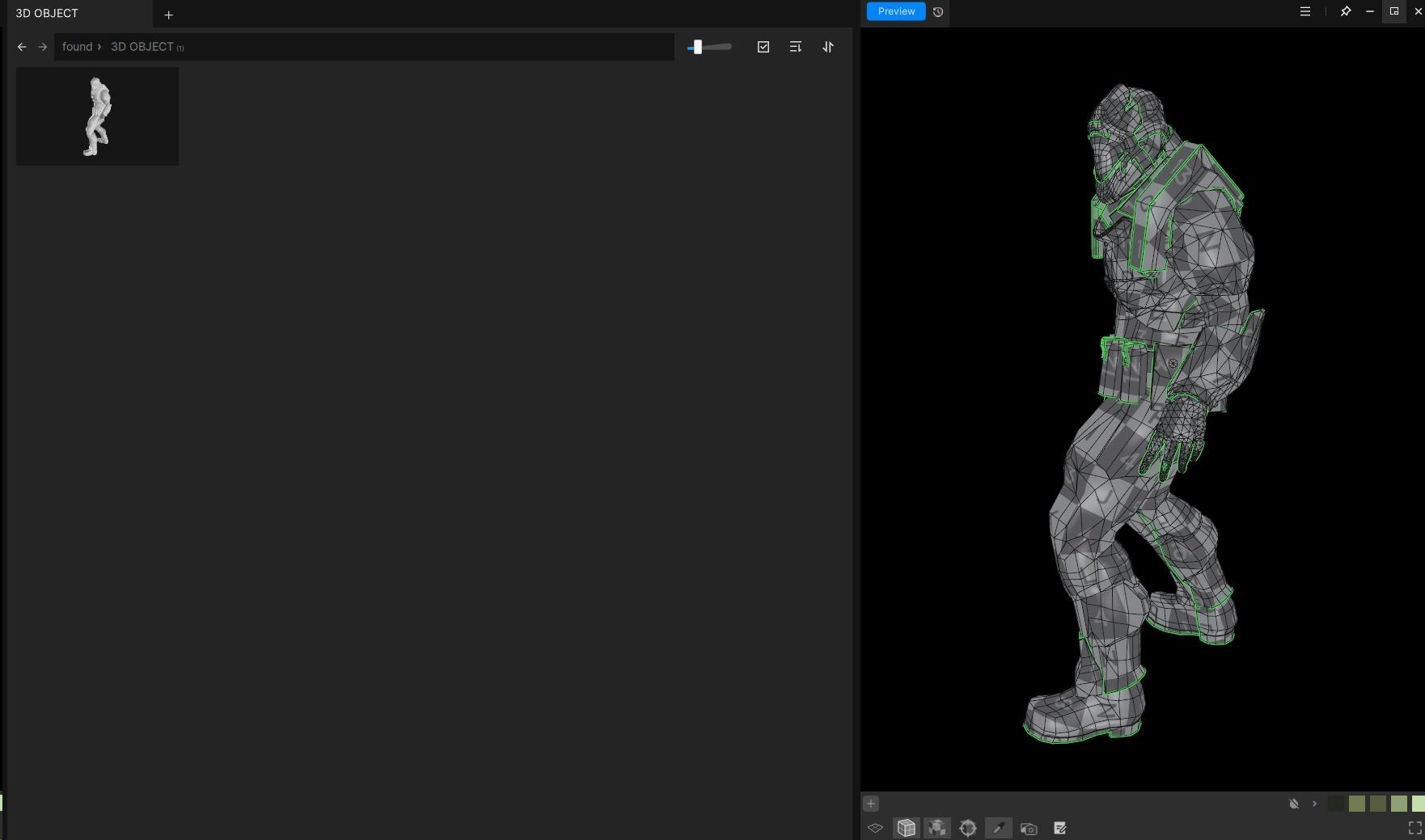Toggle the sort order arrows
Image resolution: width=1425 pixels, height=840 pixels.
tap(828, 47)
